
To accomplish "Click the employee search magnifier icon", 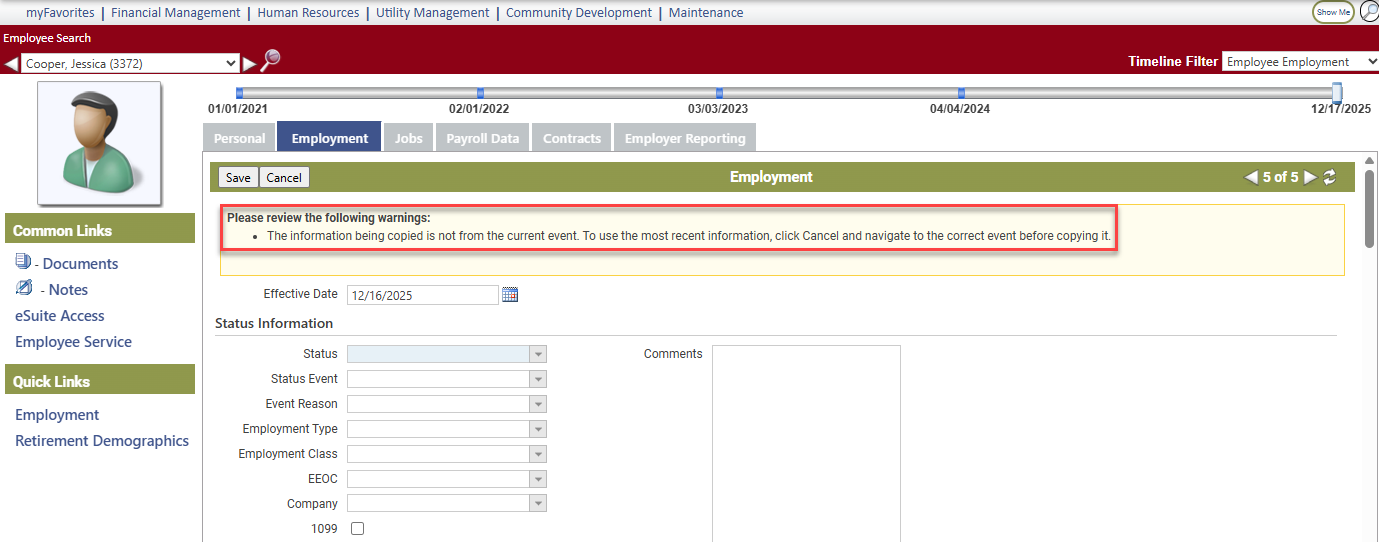I will click(x=270, y=61).
